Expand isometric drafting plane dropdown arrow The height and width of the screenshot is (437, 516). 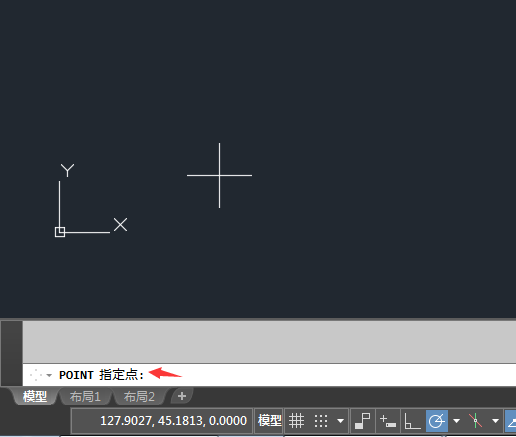tap(495, 421)
